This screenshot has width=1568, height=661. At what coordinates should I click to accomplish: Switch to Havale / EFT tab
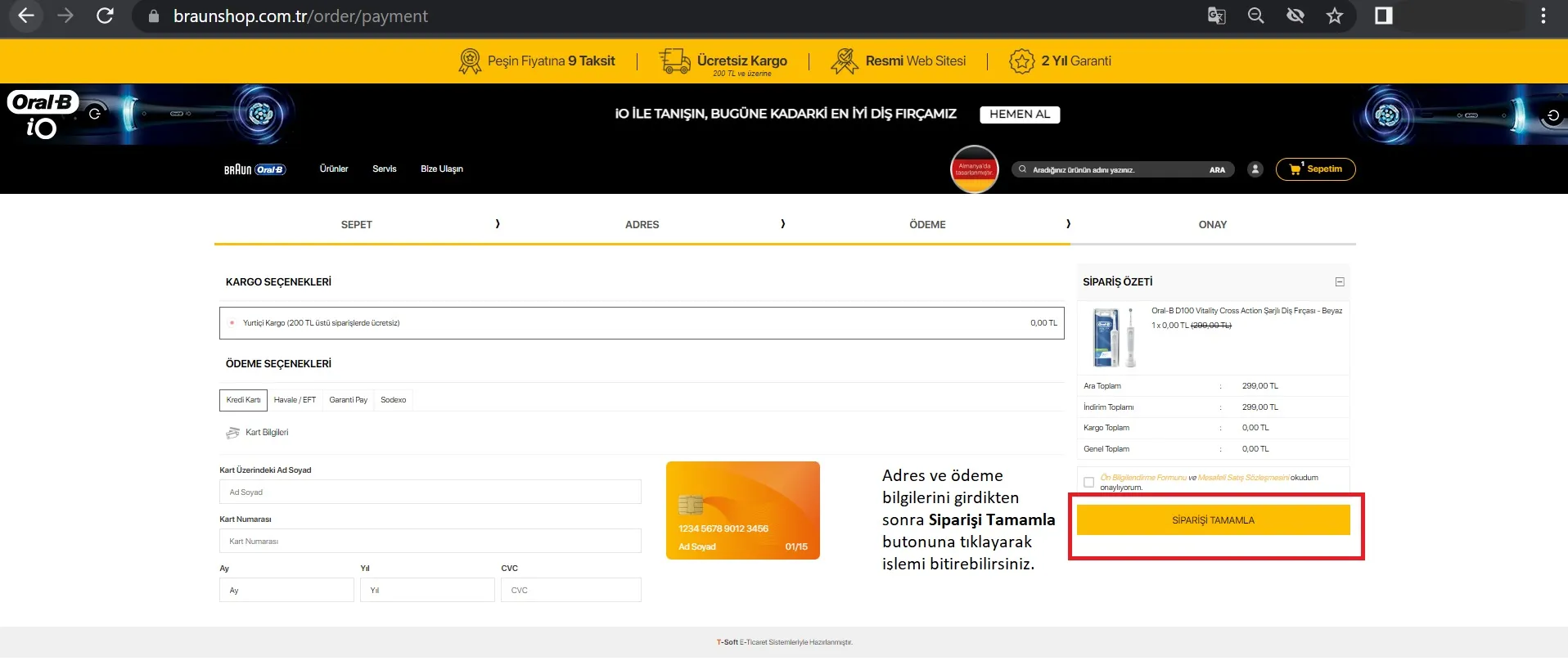coord(295,400)
